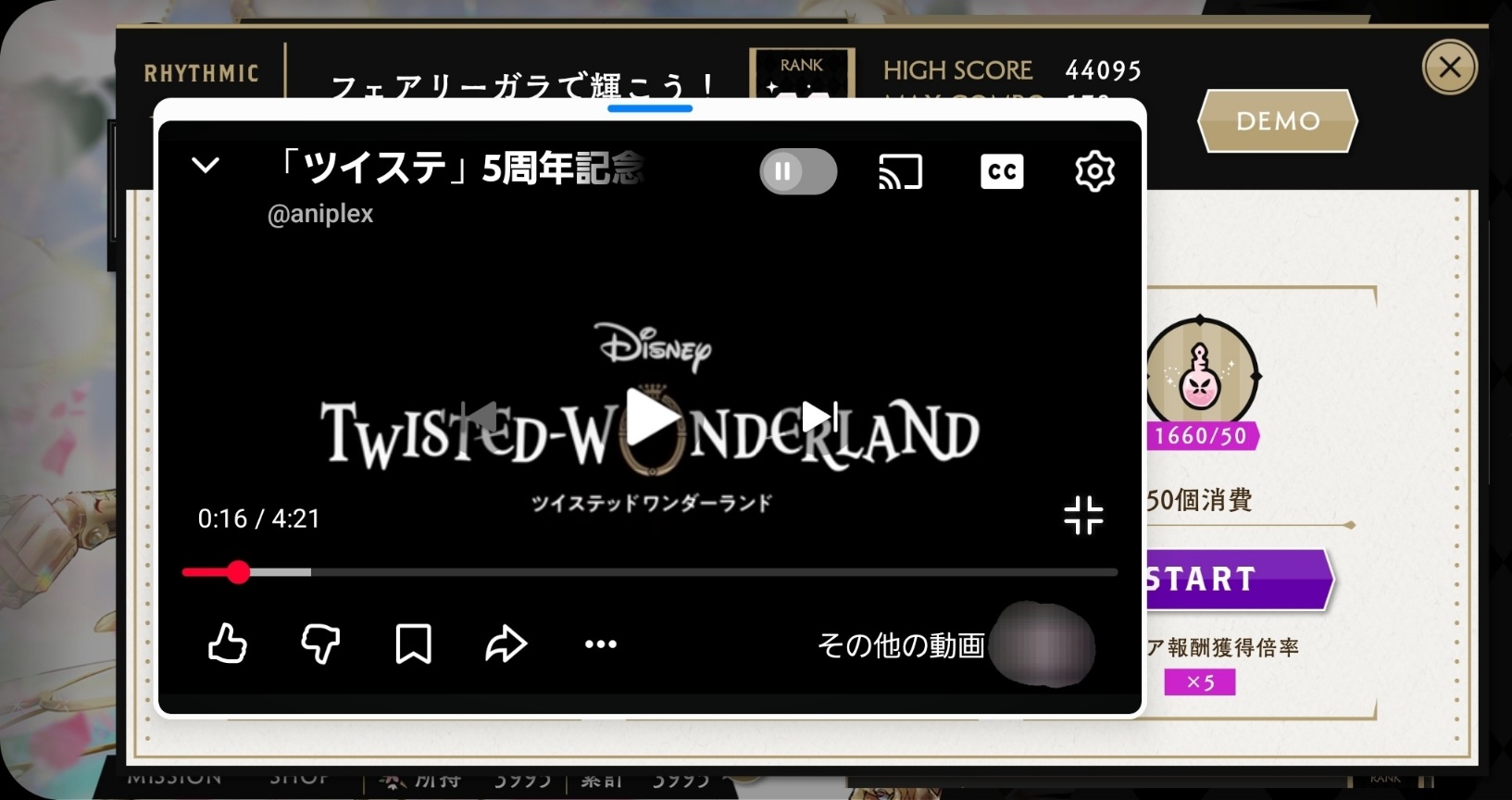
Task: Close the rhythmic stage panel
Action: [1449, 67]
